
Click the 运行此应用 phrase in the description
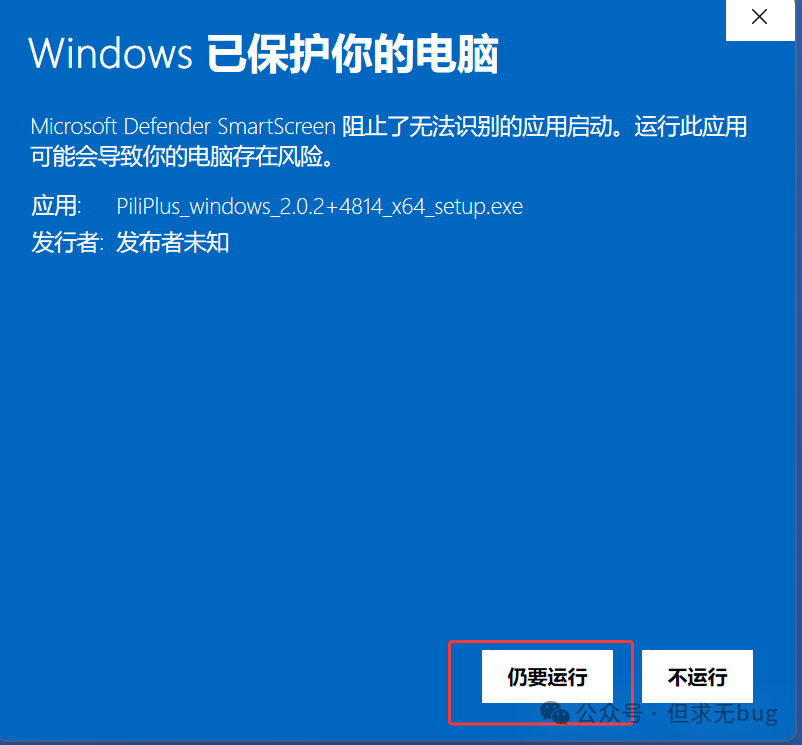pyautogui.click(x=691, y=126)
